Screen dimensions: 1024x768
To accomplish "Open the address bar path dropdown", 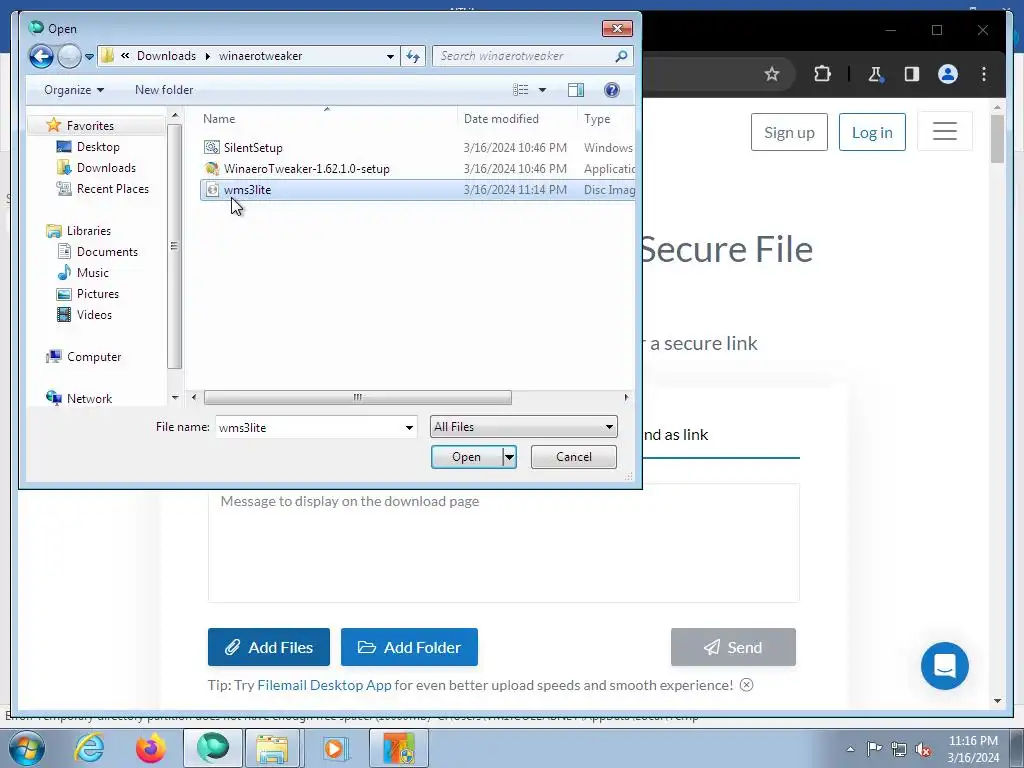I will tap(390, 56).
